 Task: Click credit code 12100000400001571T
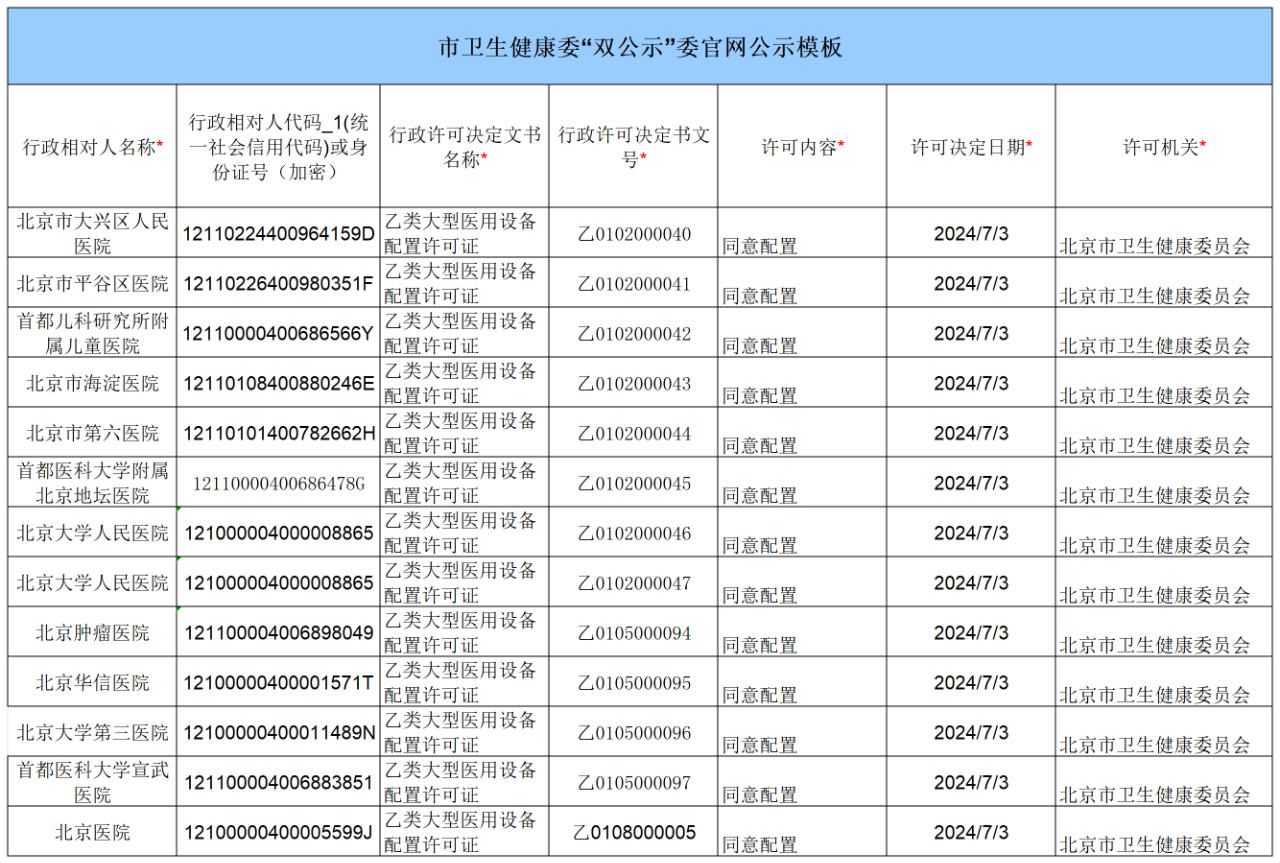point(278,683)
